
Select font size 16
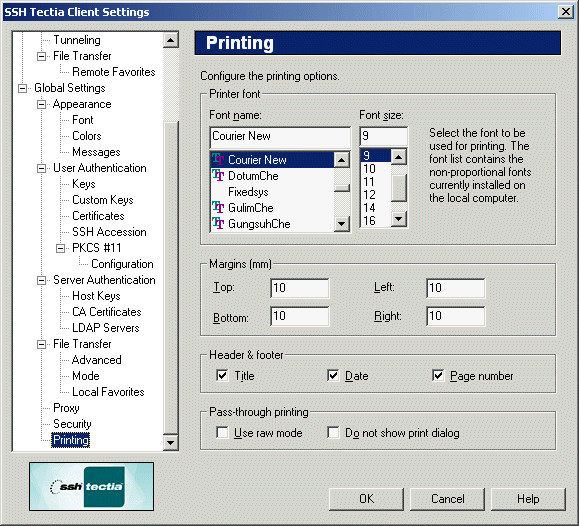(x=376, y=221)
